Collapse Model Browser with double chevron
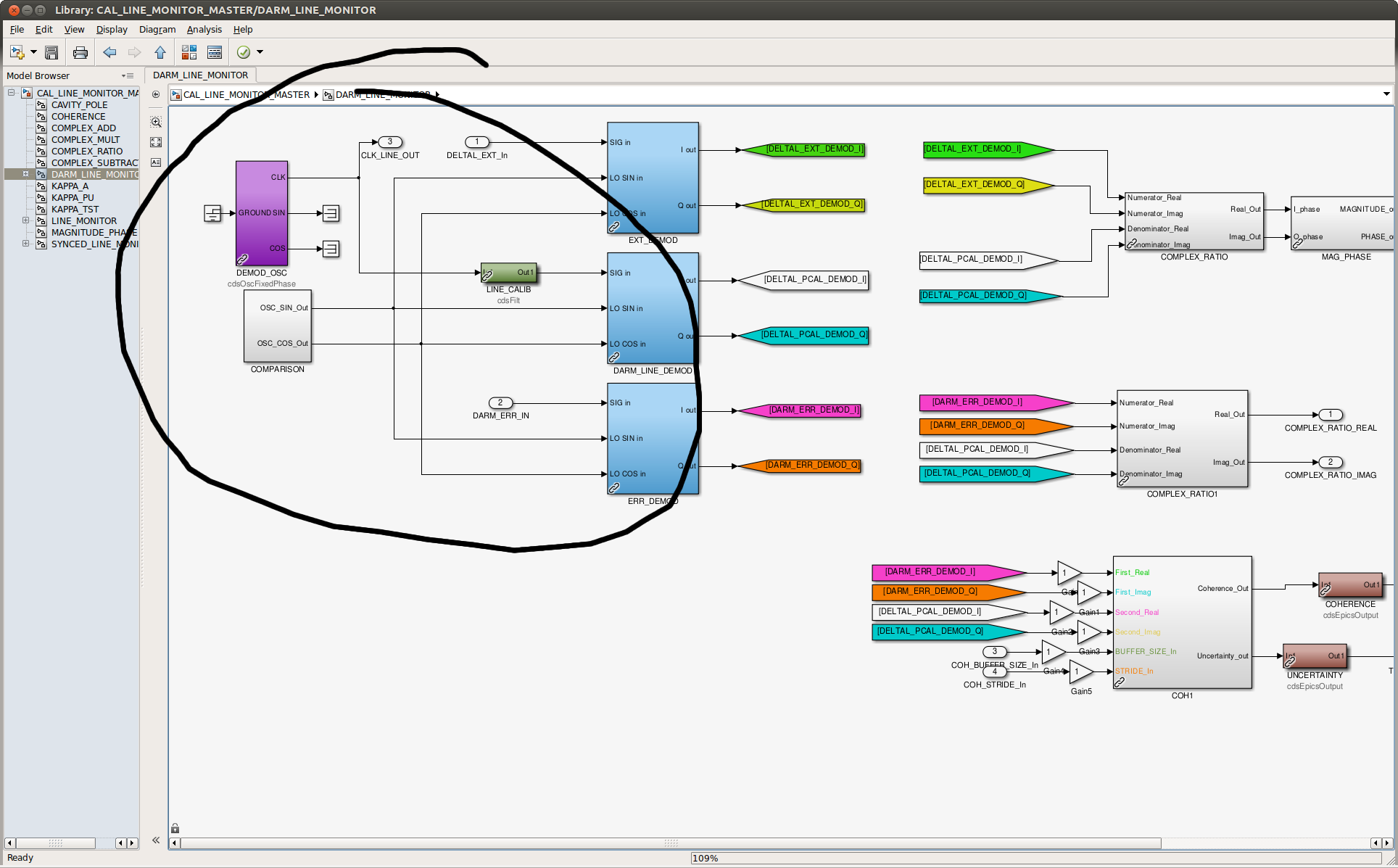1398x868 pixels. click(156, 840)
